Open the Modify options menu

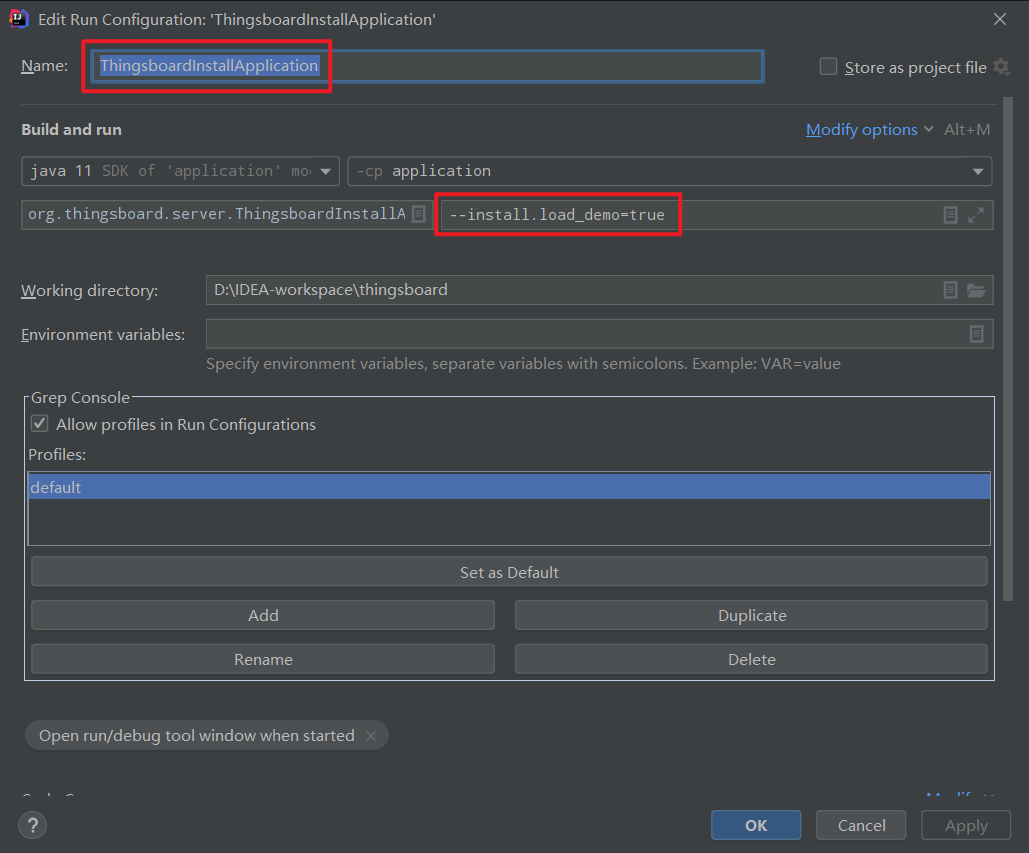click(860, 129)
